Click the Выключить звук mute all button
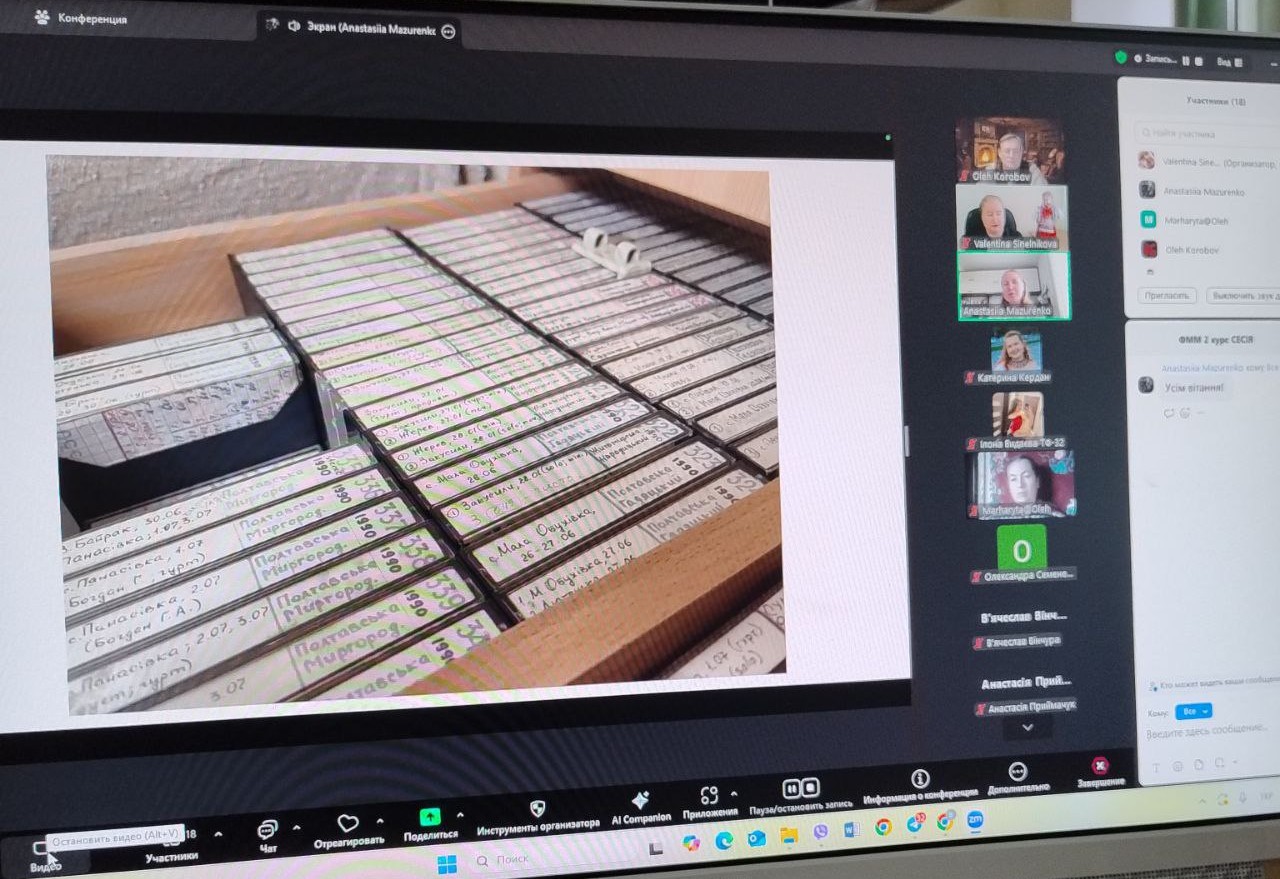This screenshot has width=1280, height=879. pos(1242,295)
